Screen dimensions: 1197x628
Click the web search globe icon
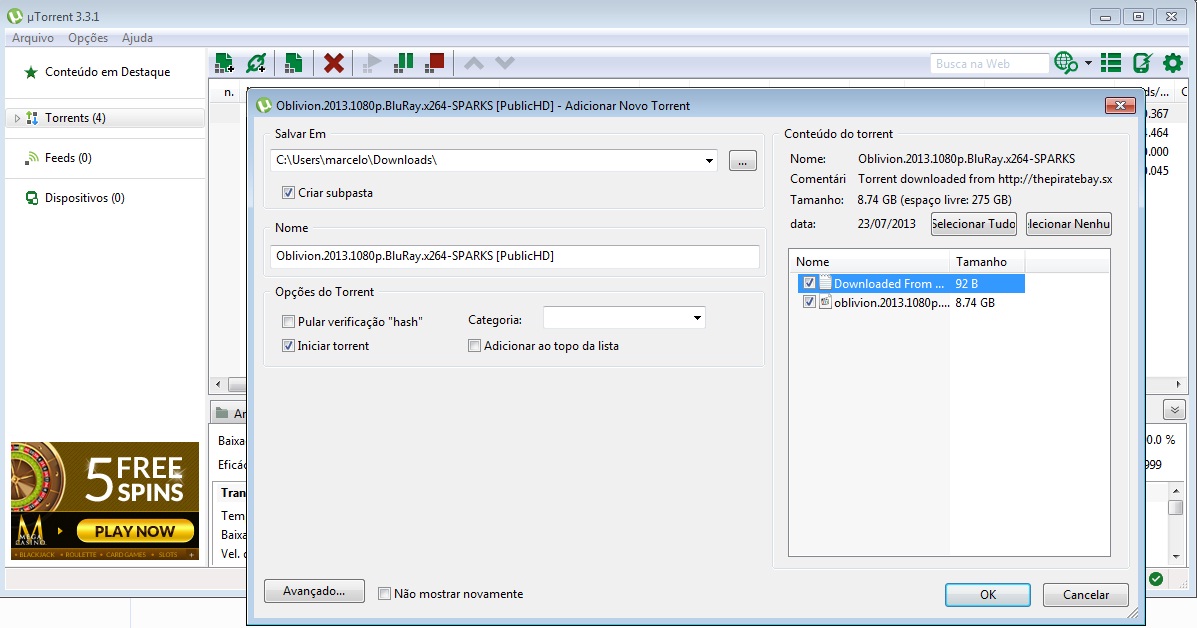click(x=1065, y=63)
